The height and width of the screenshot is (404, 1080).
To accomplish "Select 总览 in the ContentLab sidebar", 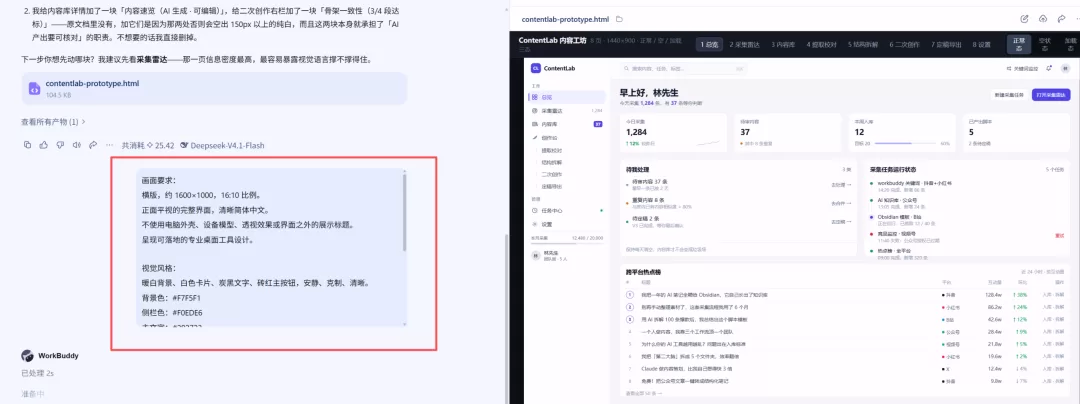I will click(567, 97).
